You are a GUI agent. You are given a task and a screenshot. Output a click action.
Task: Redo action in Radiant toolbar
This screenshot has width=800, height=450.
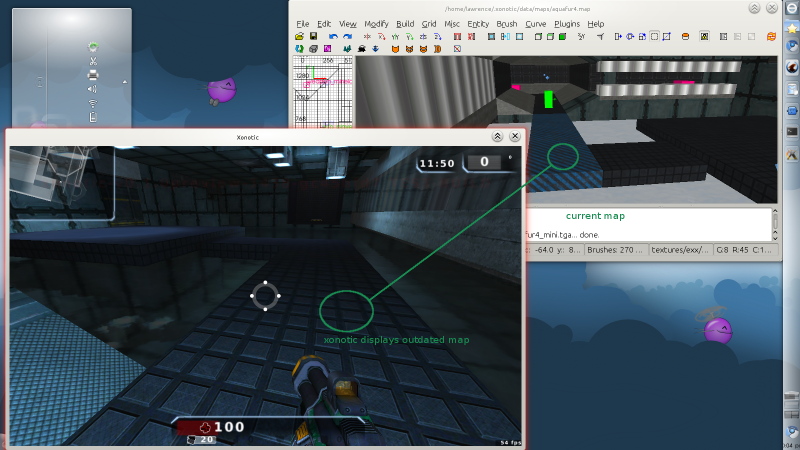[x=347, y=37]
